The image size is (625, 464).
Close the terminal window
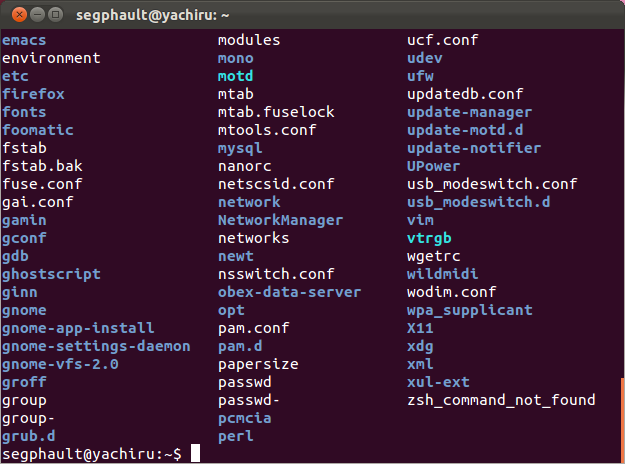pyautogui.click(x=19, y=15)
